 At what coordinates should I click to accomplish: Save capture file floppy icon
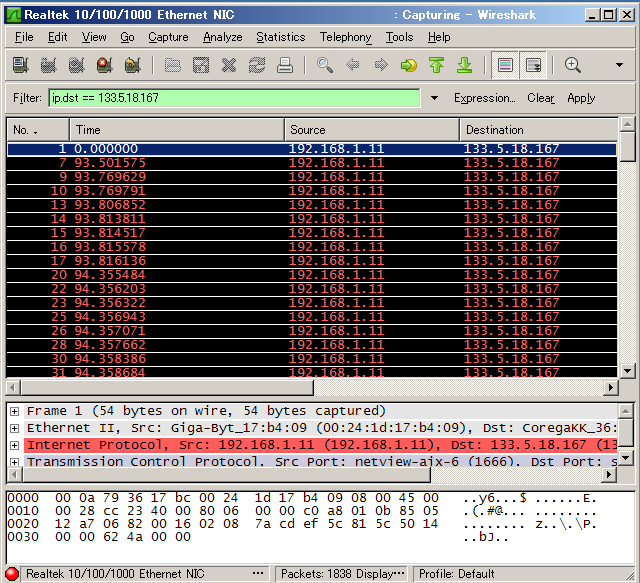click(x=201, y=65)
